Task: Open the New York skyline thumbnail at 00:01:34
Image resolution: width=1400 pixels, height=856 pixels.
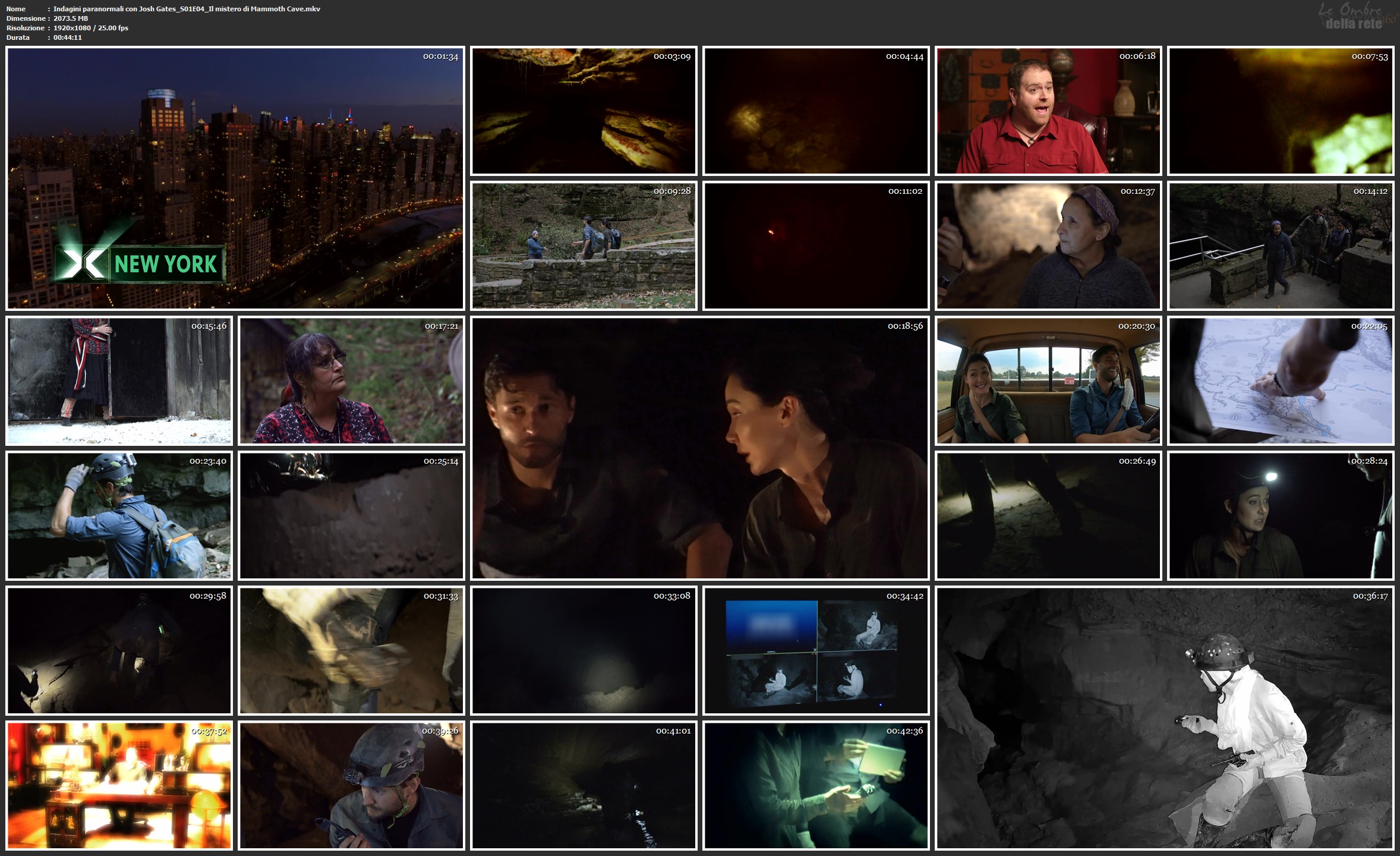Action: coord(235,178)
